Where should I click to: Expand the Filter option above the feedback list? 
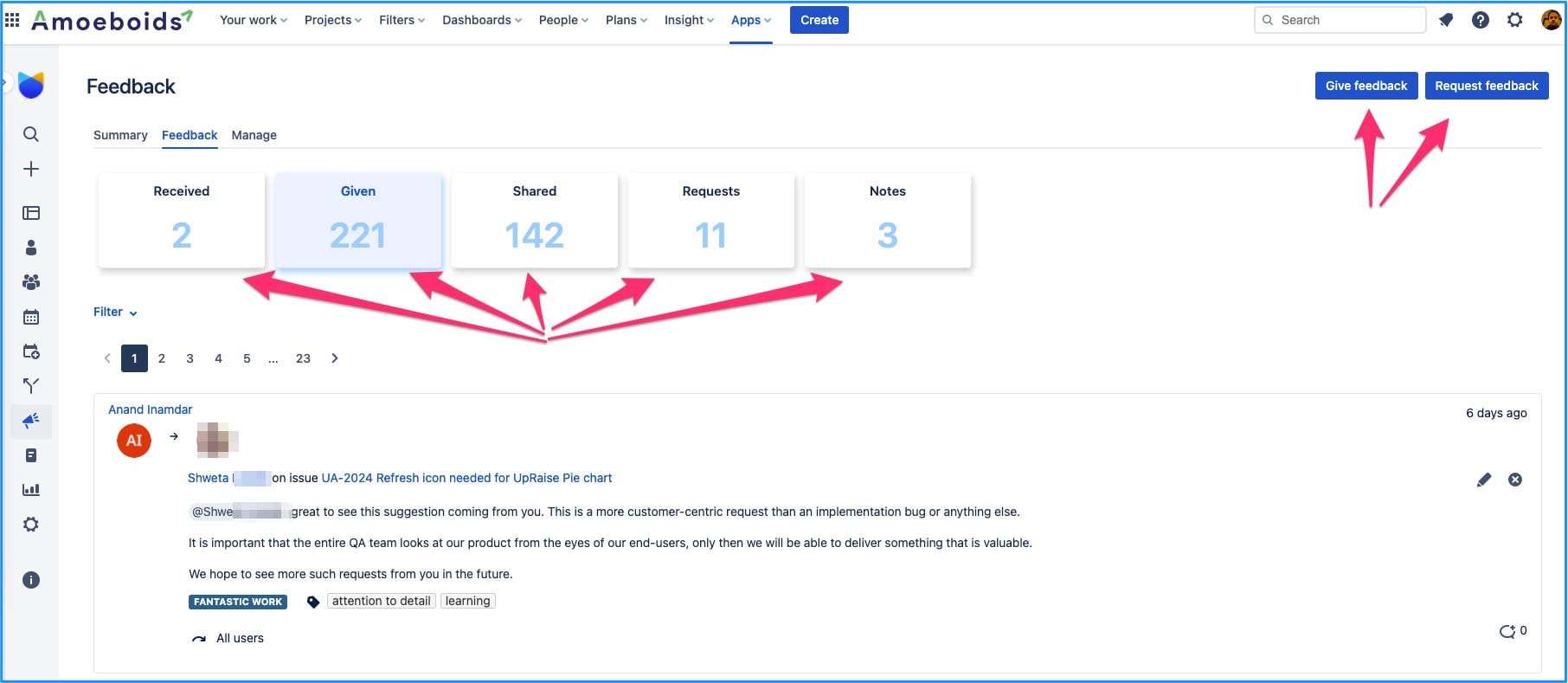[x=115, y=312]
